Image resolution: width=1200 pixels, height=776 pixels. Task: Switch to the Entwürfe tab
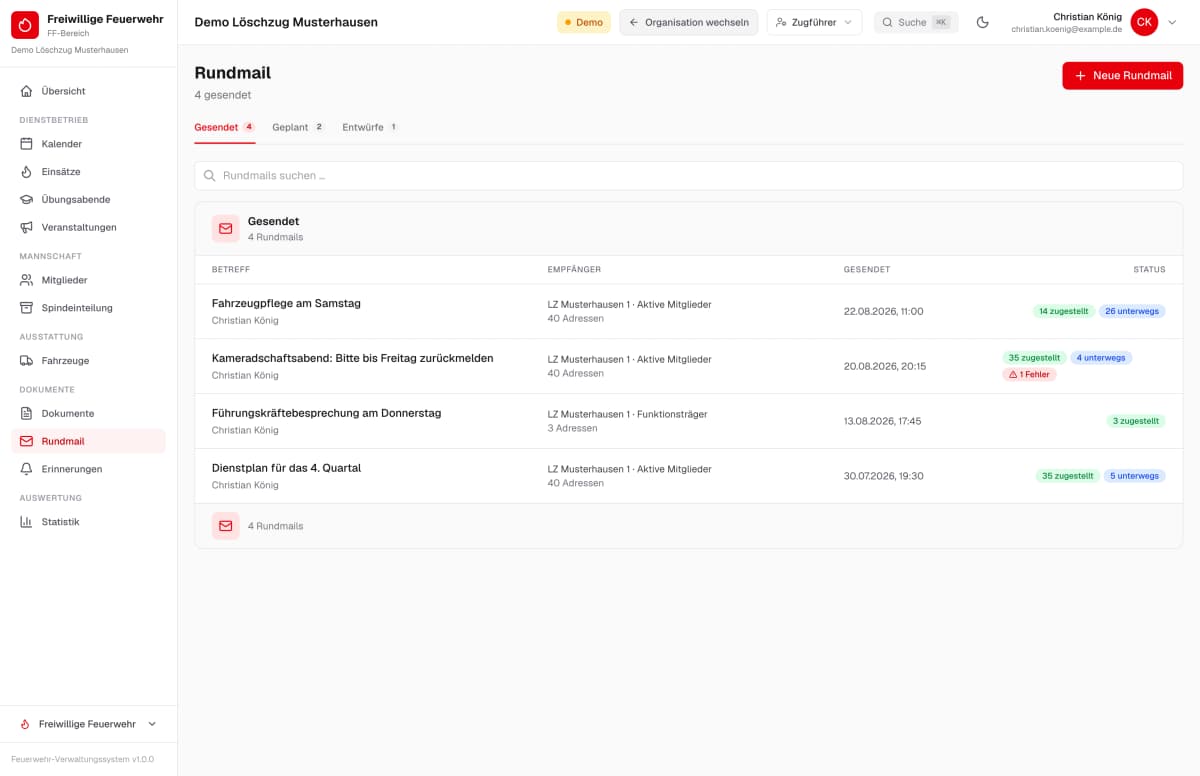pyautogui.click(x=370, y=128)
